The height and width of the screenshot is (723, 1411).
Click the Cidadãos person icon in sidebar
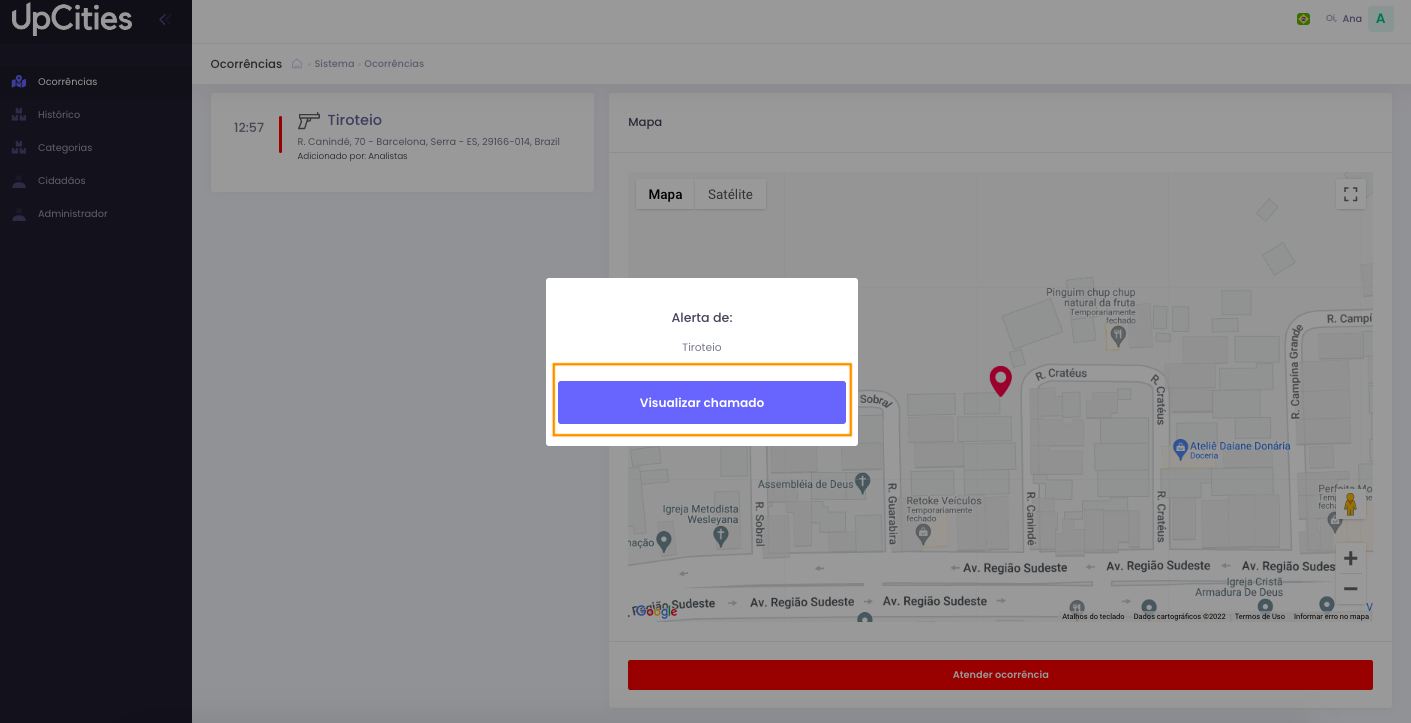[x=18, y=181]
